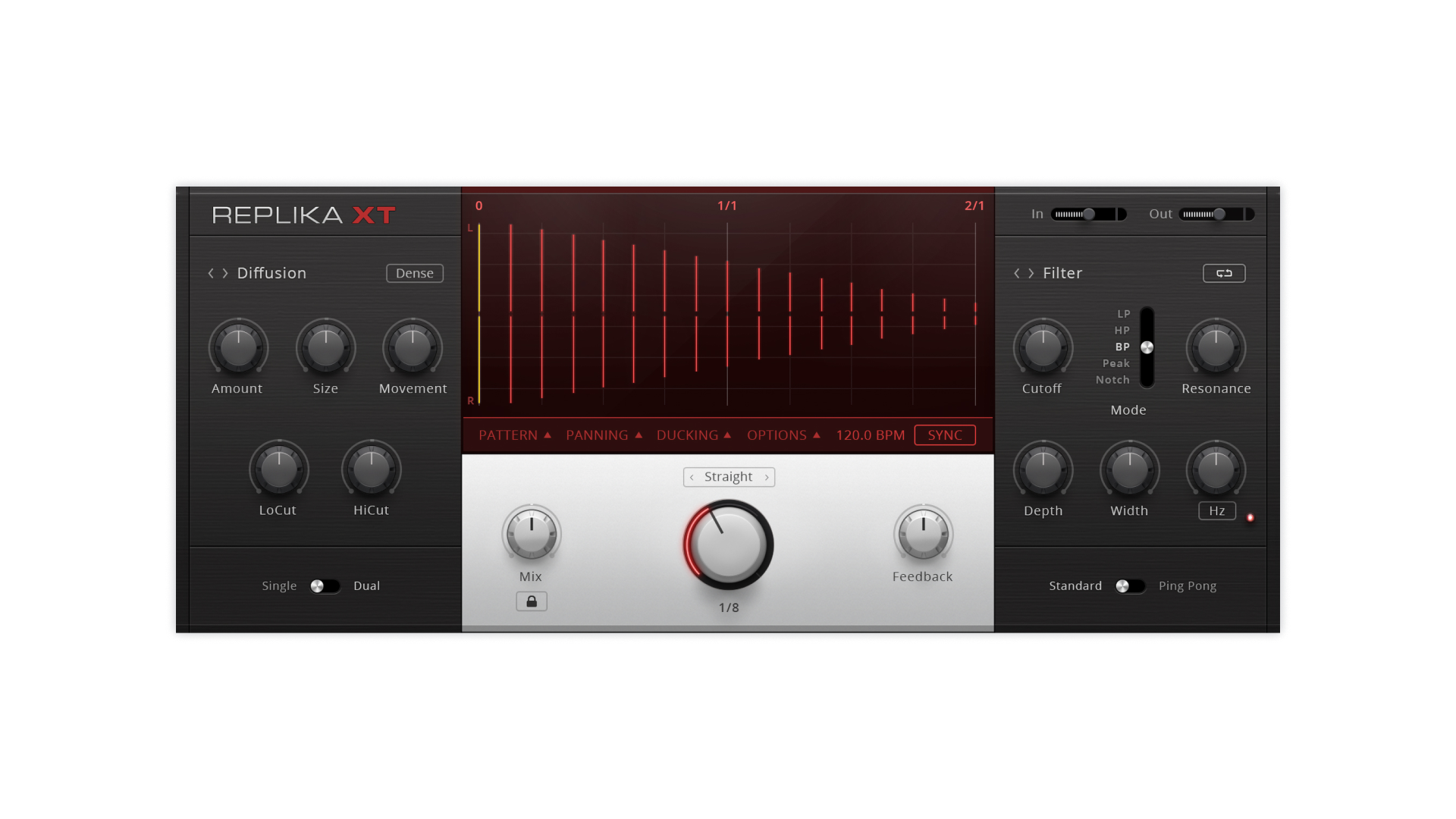The width and height of the screenshot is (1456, 819).
Task: Click the Dense diffusion button
Action: (x=415, y=273)
